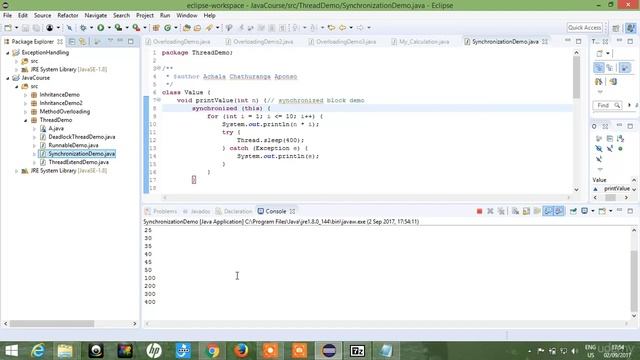The image size is (640, 360).
Task: Click the Open Perspective icon
Action: (x=616, y=28)
